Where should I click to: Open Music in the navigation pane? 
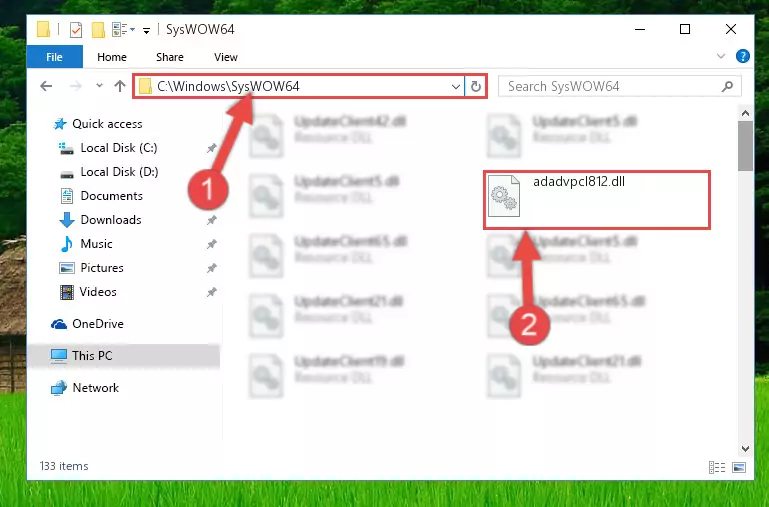click(x=96, y=244)
